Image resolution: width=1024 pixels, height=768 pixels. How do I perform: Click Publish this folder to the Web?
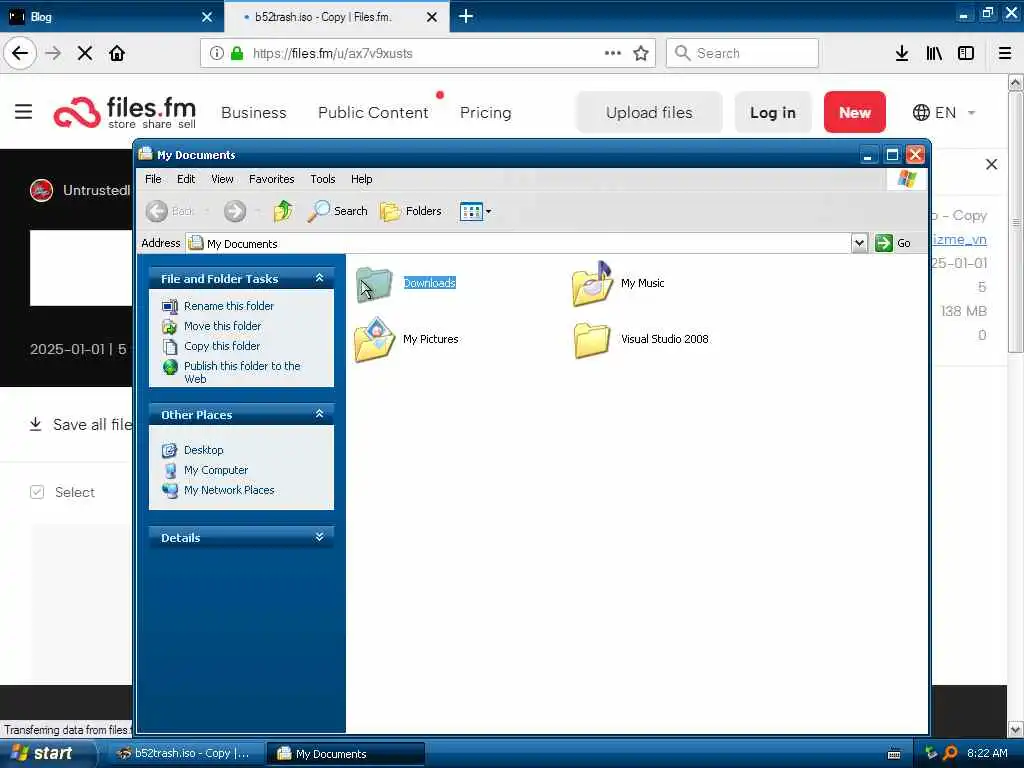click(x=242, y=372)
